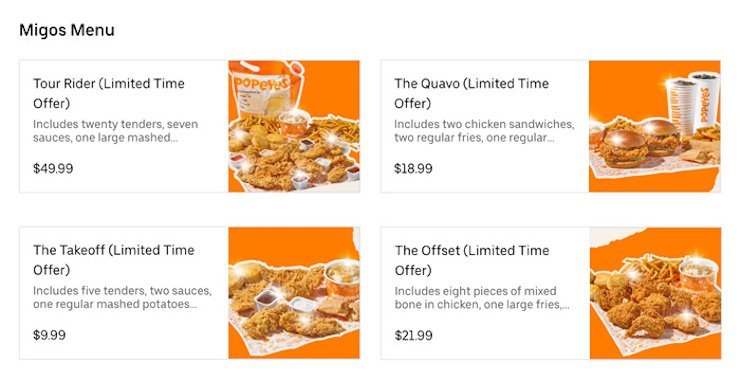Open The Takeoff tenders photo
The height and width of the screenshot is (381, 740).
point(294,293)
